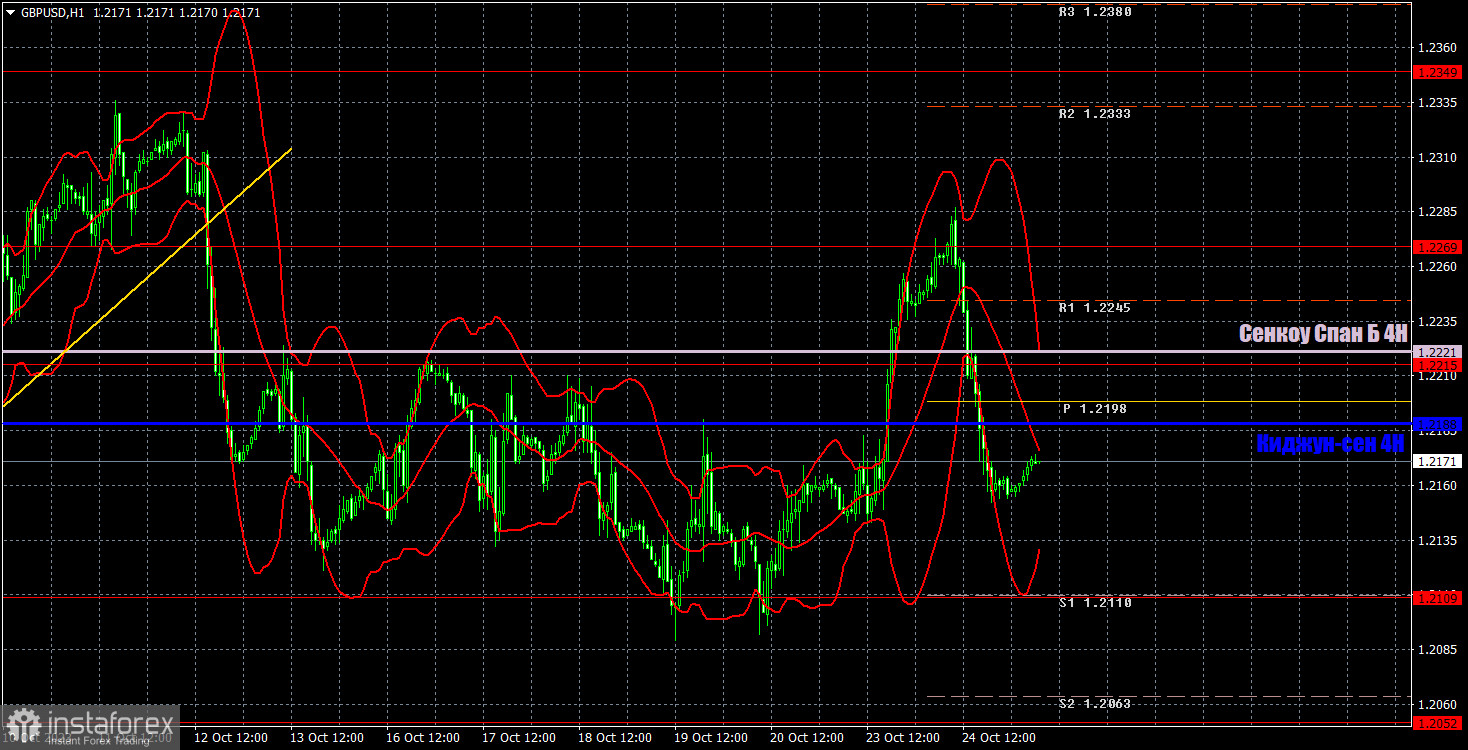1468x750 pixels.
Task: Click the 1.2260 price scale value
Action: point(1436,267)
